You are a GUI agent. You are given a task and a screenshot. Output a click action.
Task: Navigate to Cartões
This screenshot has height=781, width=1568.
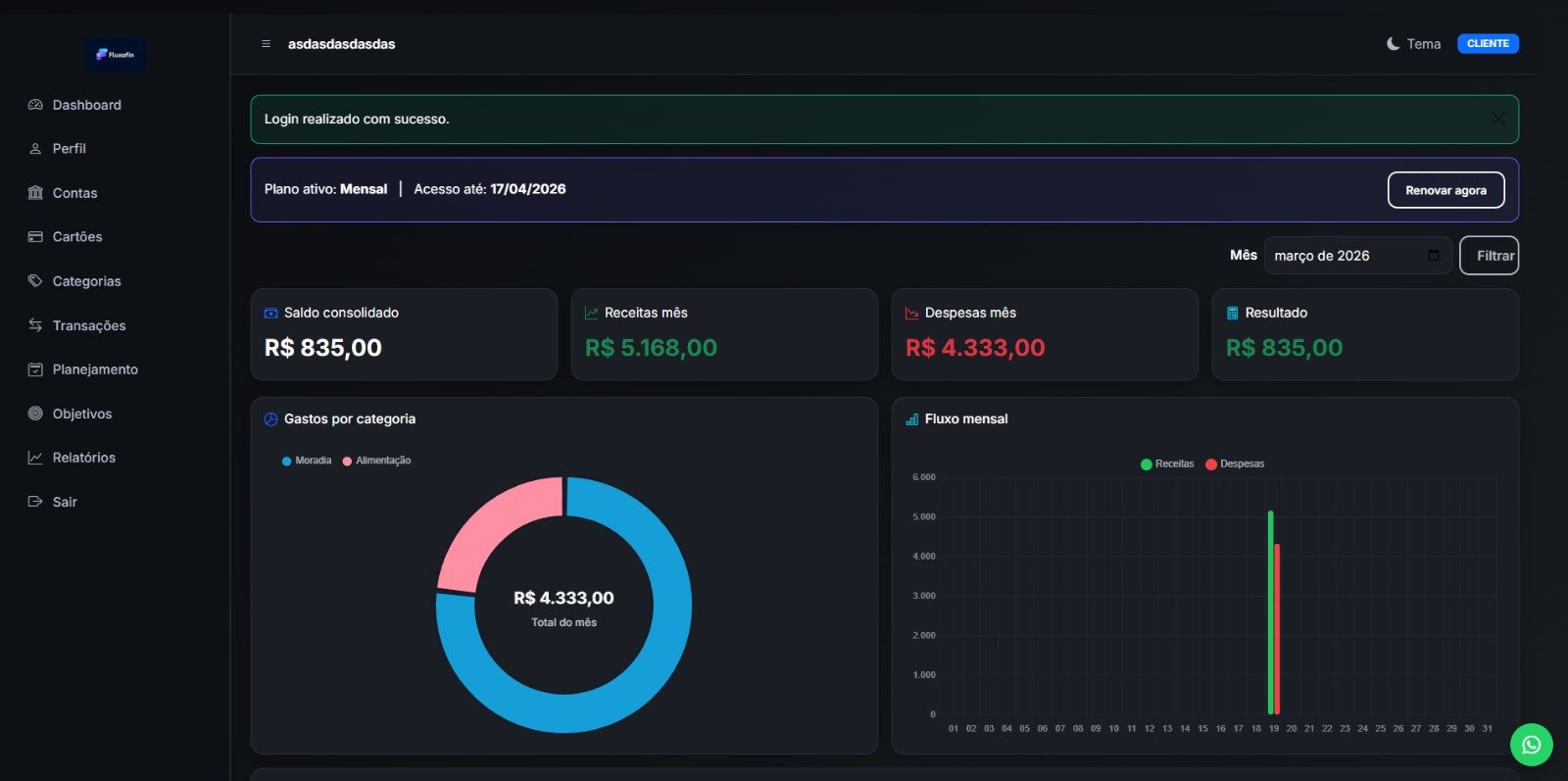(77, 237)
